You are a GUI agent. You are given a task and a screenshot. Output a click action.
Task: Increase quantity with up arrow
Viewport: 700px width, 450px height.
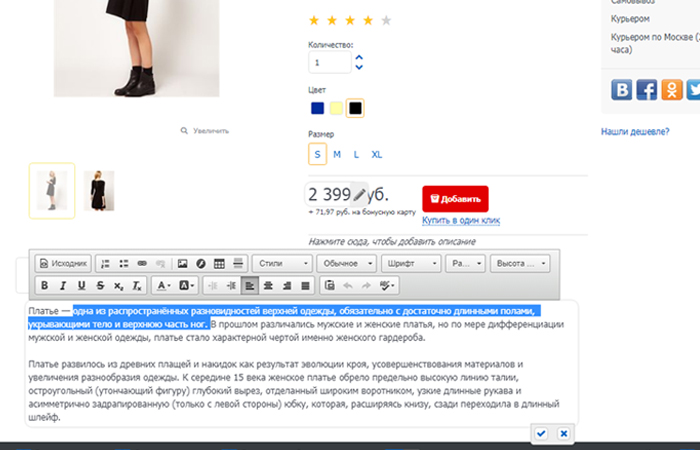pos(359,58)
